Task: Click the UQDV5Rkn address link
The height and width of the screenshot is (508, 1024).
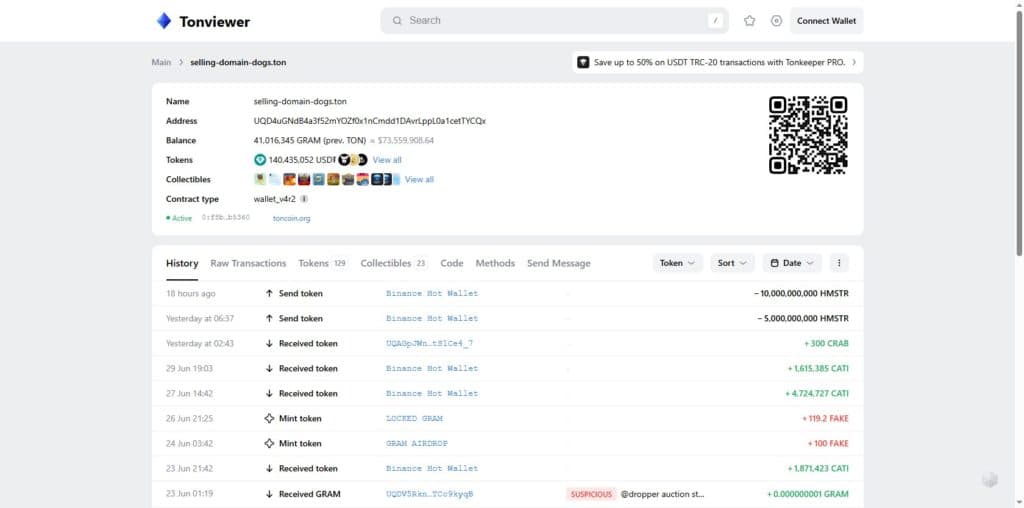Action: [429, 494]
